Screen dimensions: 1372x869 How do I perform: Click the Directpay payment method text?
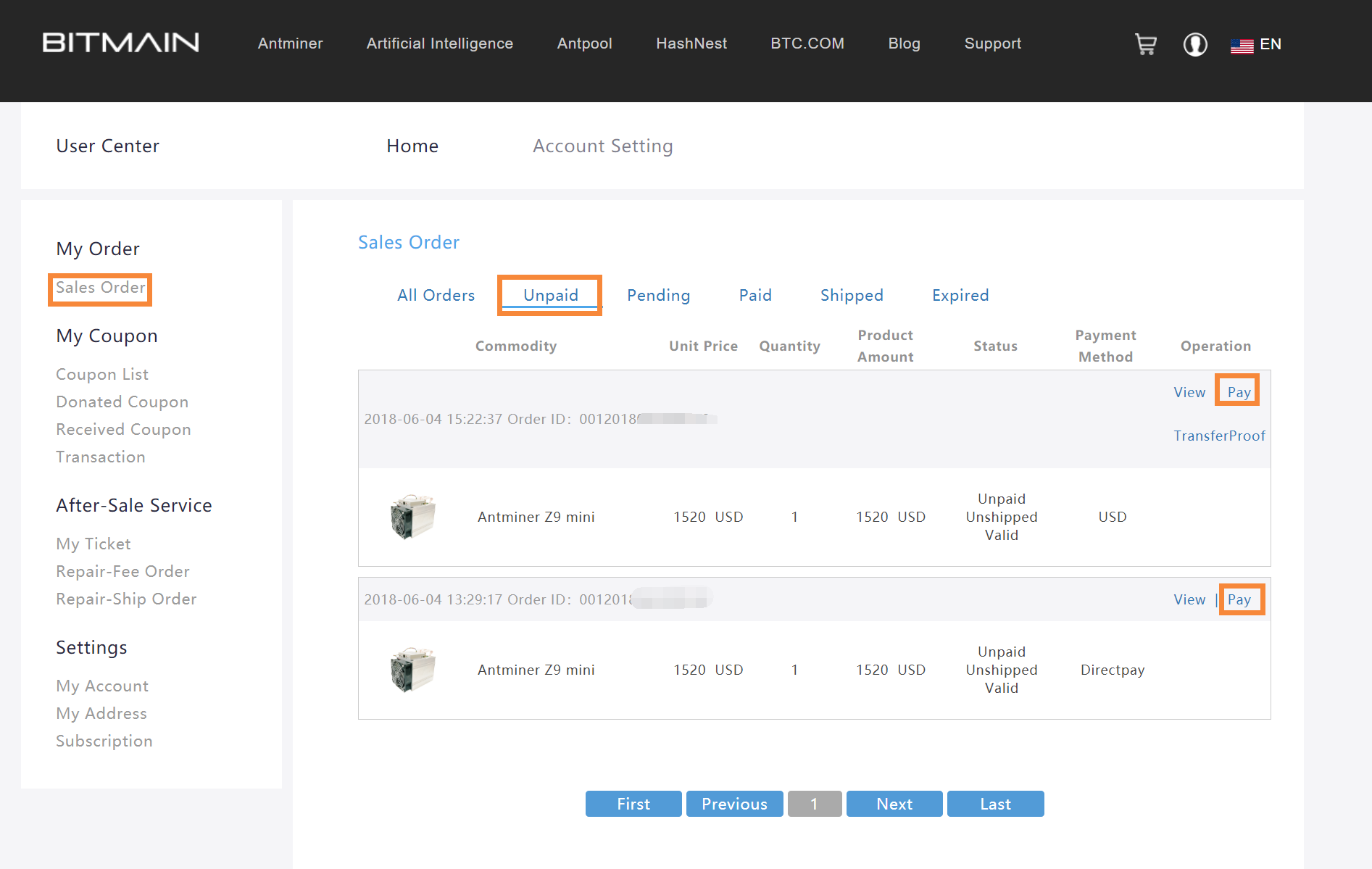1113,670
